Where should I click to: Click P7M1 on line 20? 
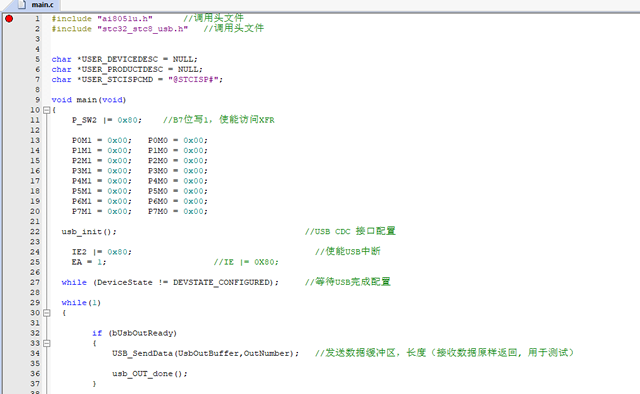(82, 211)
